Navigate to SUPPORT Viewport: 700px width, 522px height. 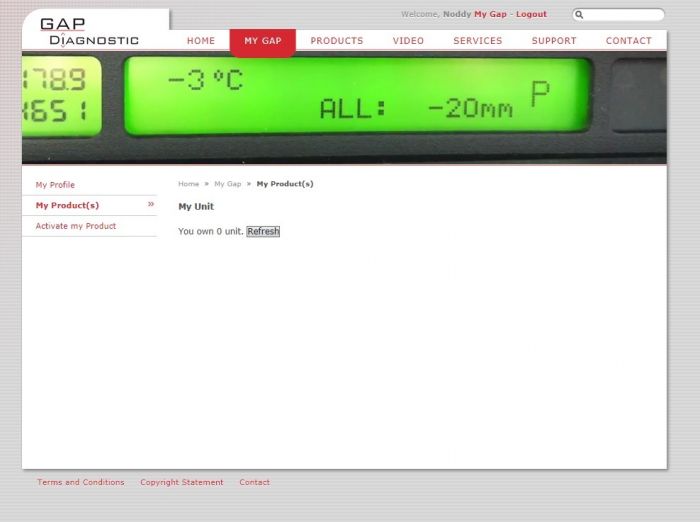[554, 41]
